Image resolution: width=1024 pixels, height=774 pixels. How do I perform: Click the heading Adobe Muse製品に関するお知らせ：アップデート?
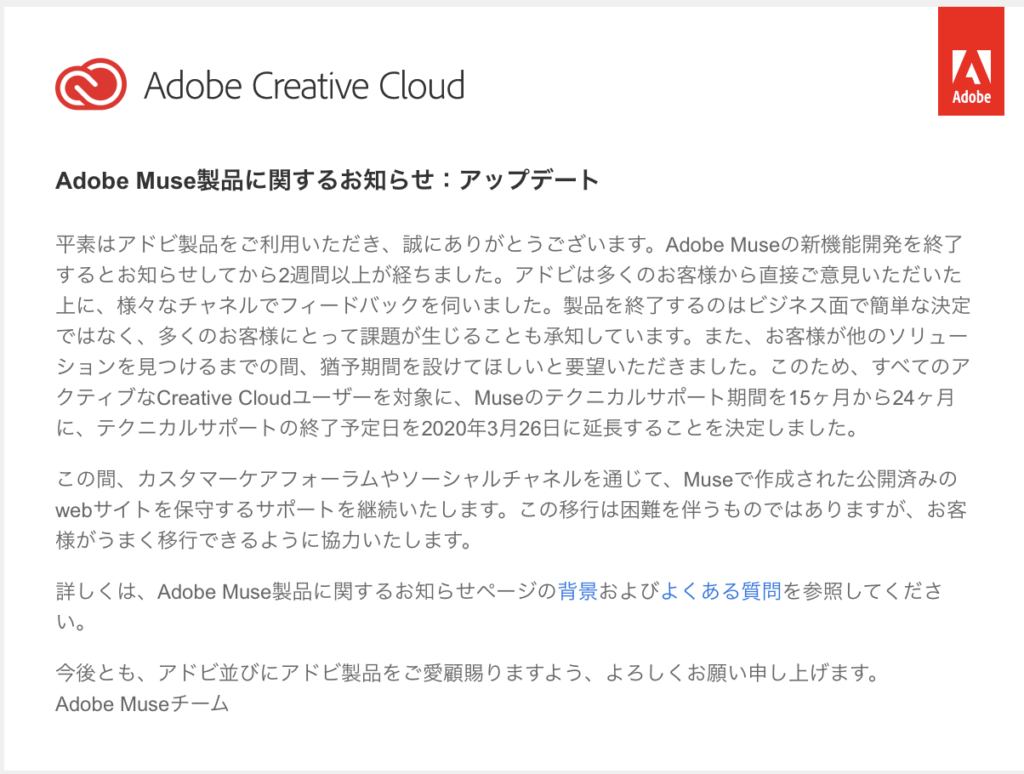(327, 181)
